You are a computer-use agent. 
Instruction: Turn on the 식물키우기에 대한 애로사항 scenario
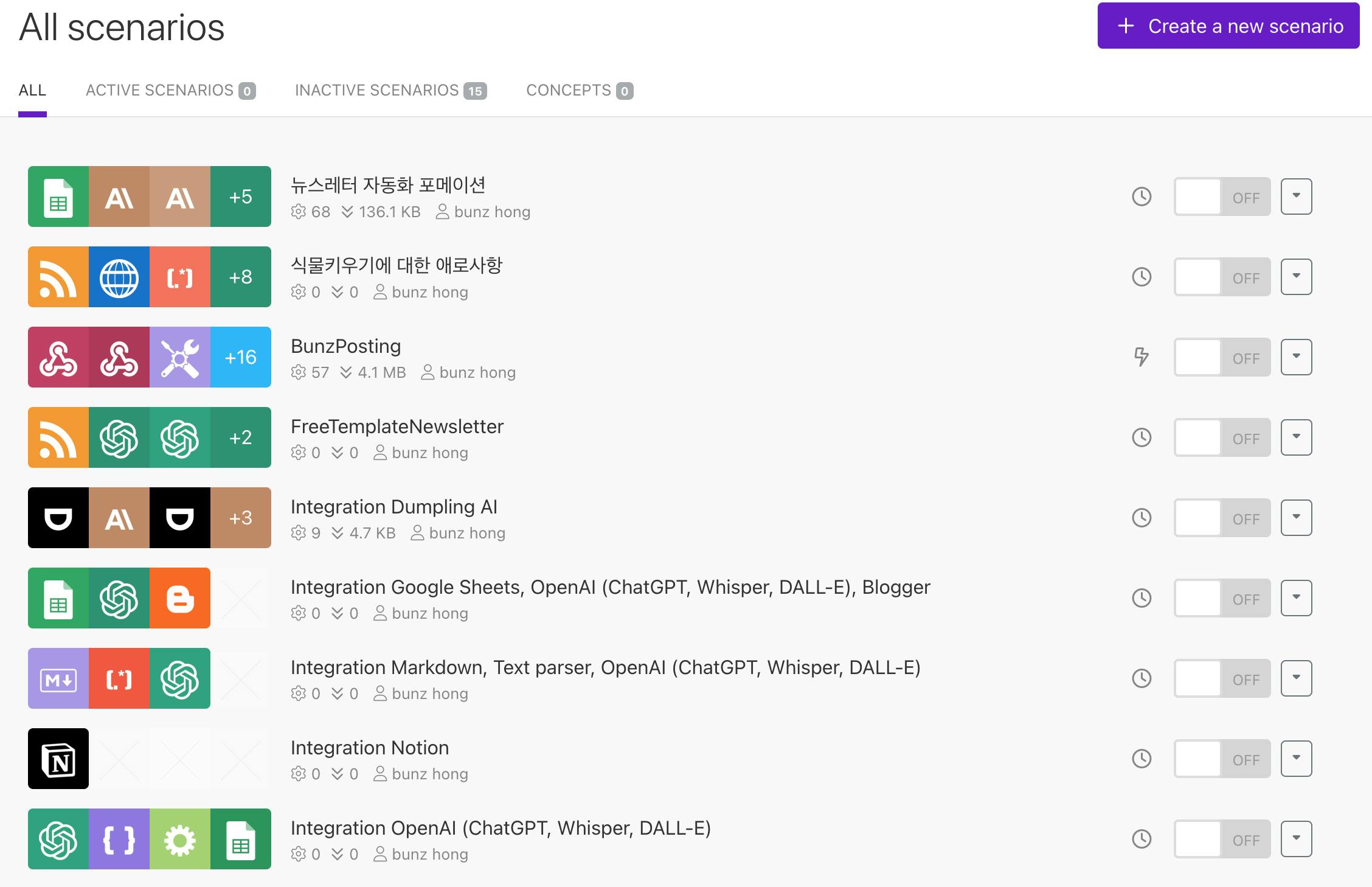click(1222, 277)
